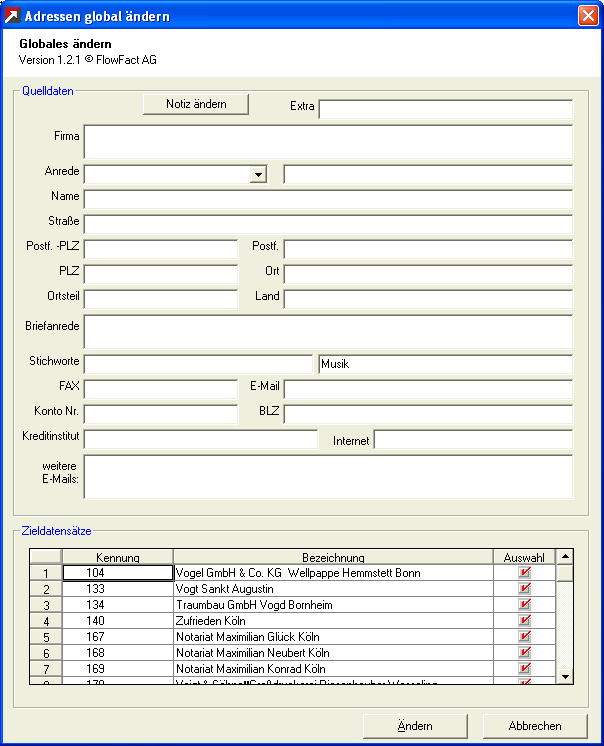The width and height of the screenshot is (604, 746).
Task: Focus the Internet input field
Action: [x=473, y=439]
